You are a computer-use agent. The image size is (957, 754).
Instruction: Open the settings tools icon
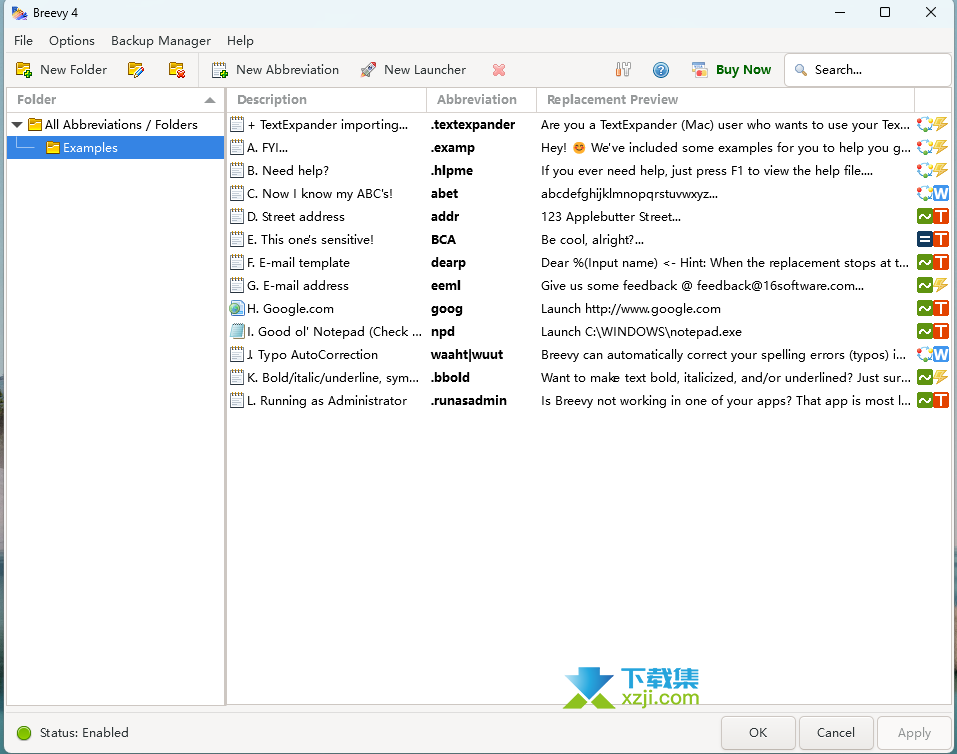(623, 70)
